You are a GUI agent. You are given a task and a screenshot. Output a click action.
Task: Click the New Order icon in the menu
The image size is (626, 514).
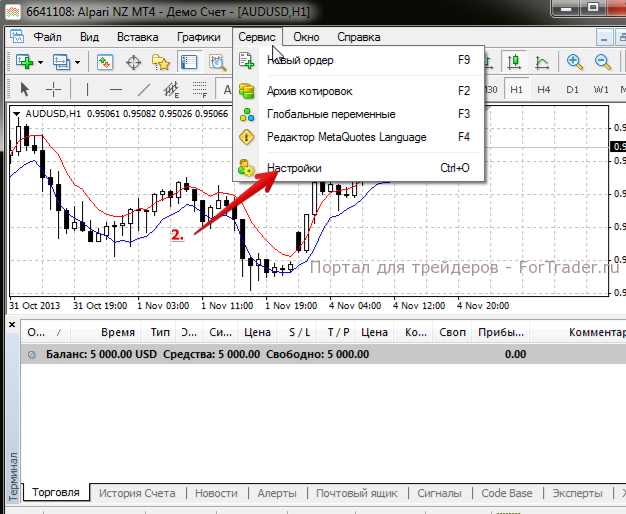pos(246,60)
